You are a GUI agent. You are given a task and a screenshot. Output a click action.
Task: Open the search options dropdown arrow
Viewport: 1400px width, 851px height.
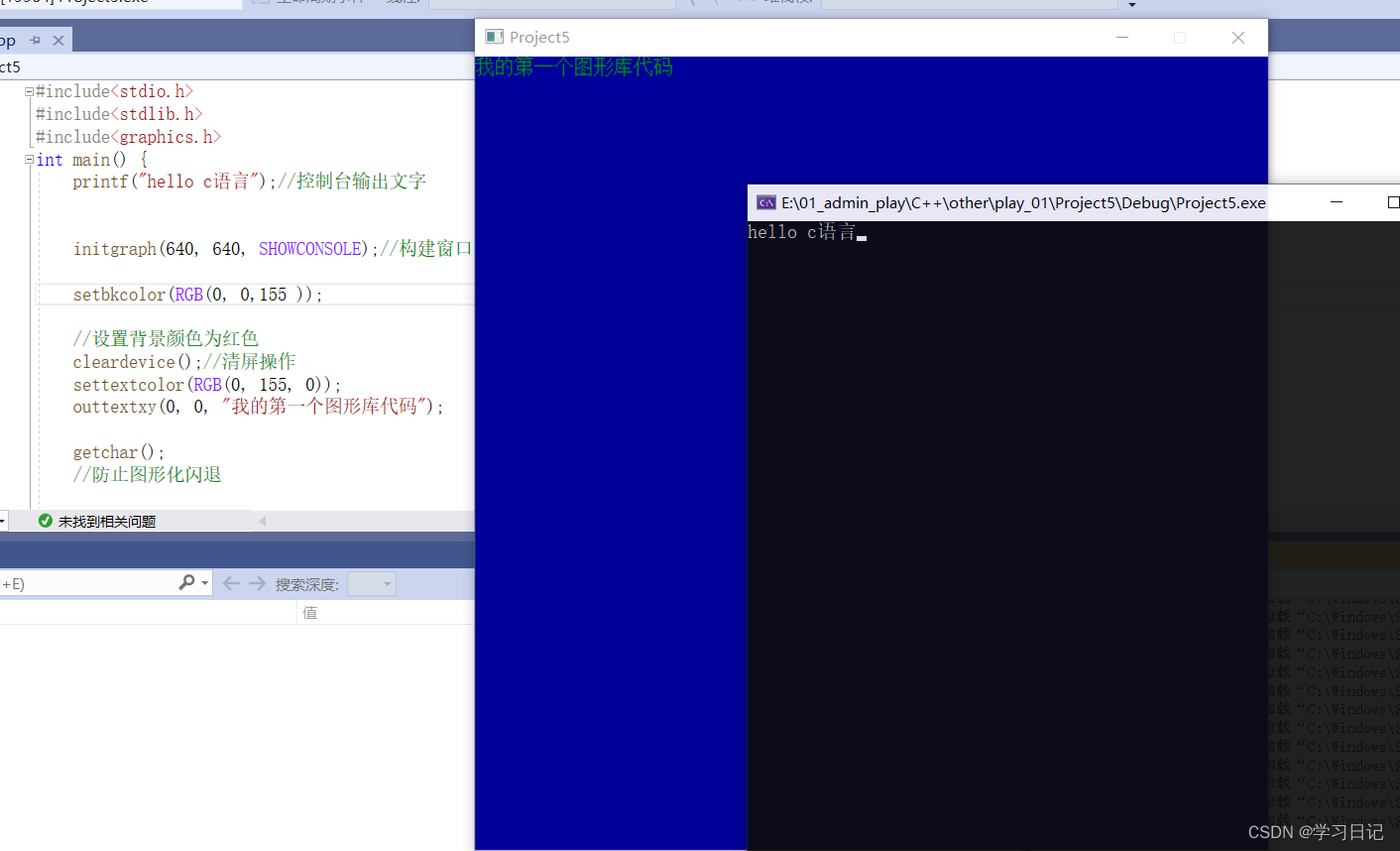[x=205, y=583]
